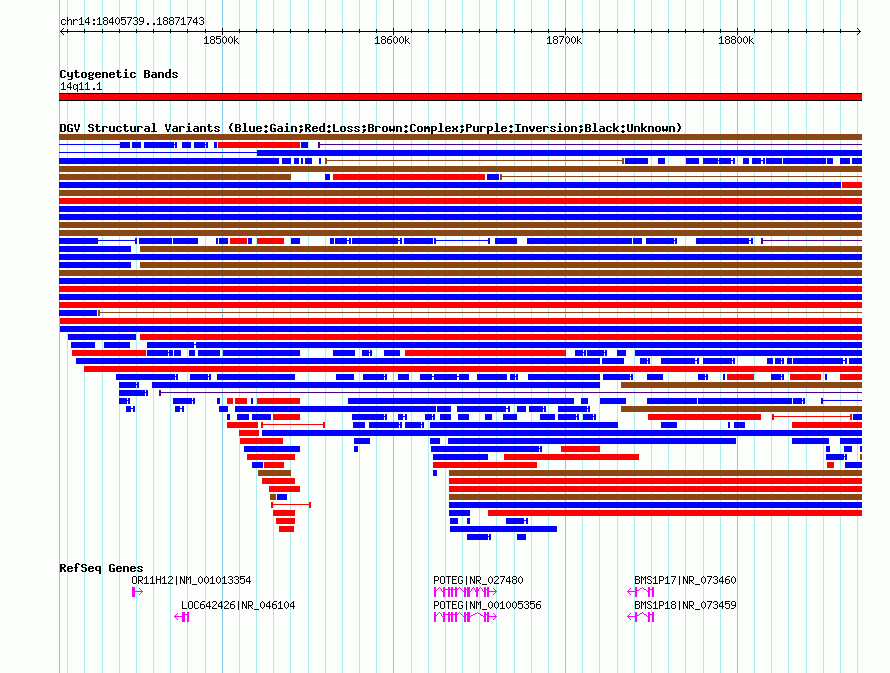Select the BMS1P18 gene glyph
This screenshot has width=890, height=673.
pos(641,617)
